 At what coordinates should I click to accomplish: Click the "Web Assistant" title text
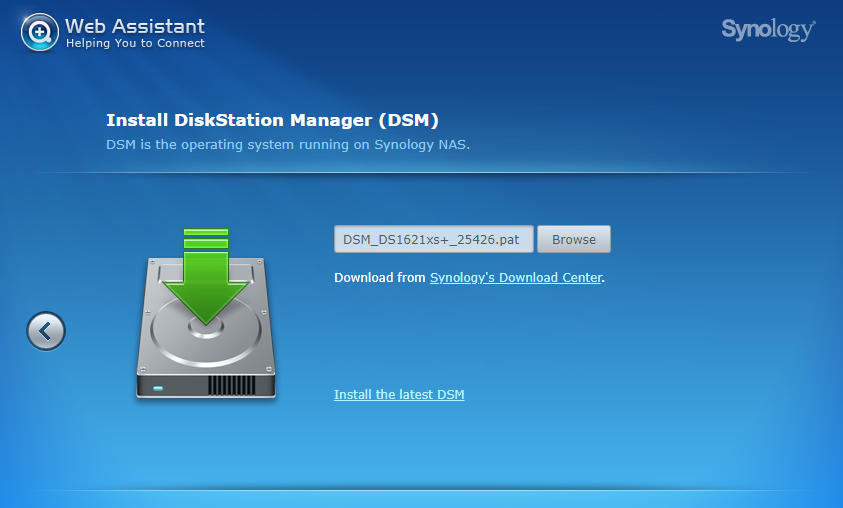click(135, 26)
